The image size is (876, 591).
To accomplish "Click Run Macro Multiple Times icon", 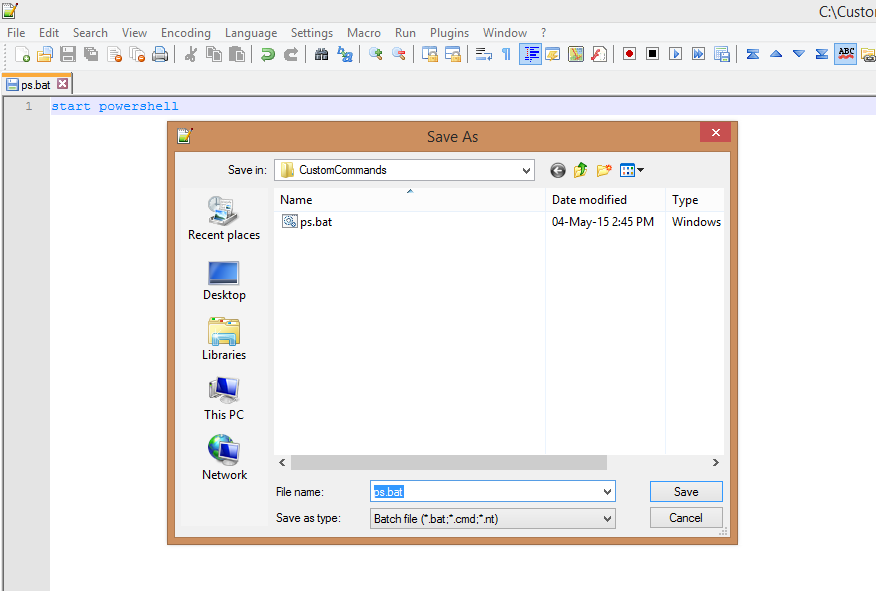I will tap(698, 54).
